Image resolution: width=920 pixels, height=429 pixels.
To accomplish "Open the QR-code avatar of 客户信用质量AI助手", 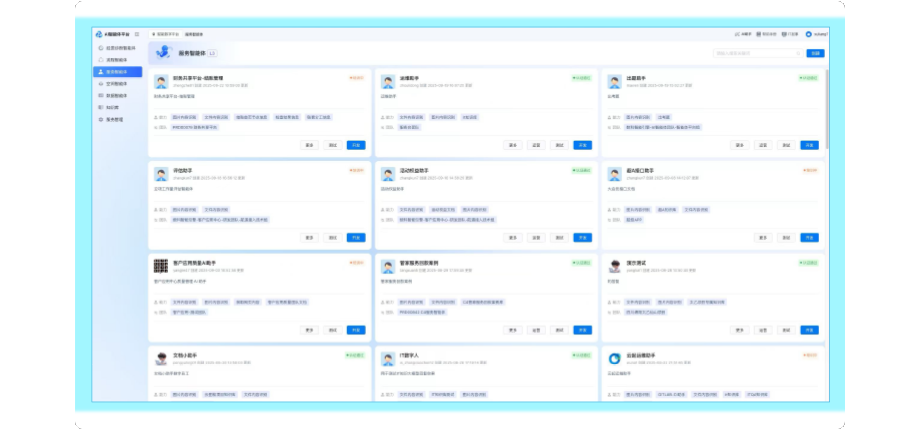I will (160, 266).
